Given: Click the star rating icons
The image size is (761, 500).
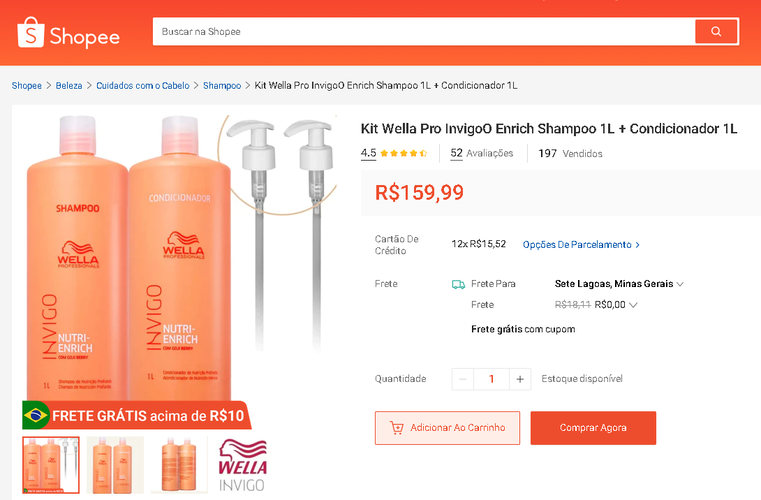Looking at the screenshot, I should click(404, 153).
